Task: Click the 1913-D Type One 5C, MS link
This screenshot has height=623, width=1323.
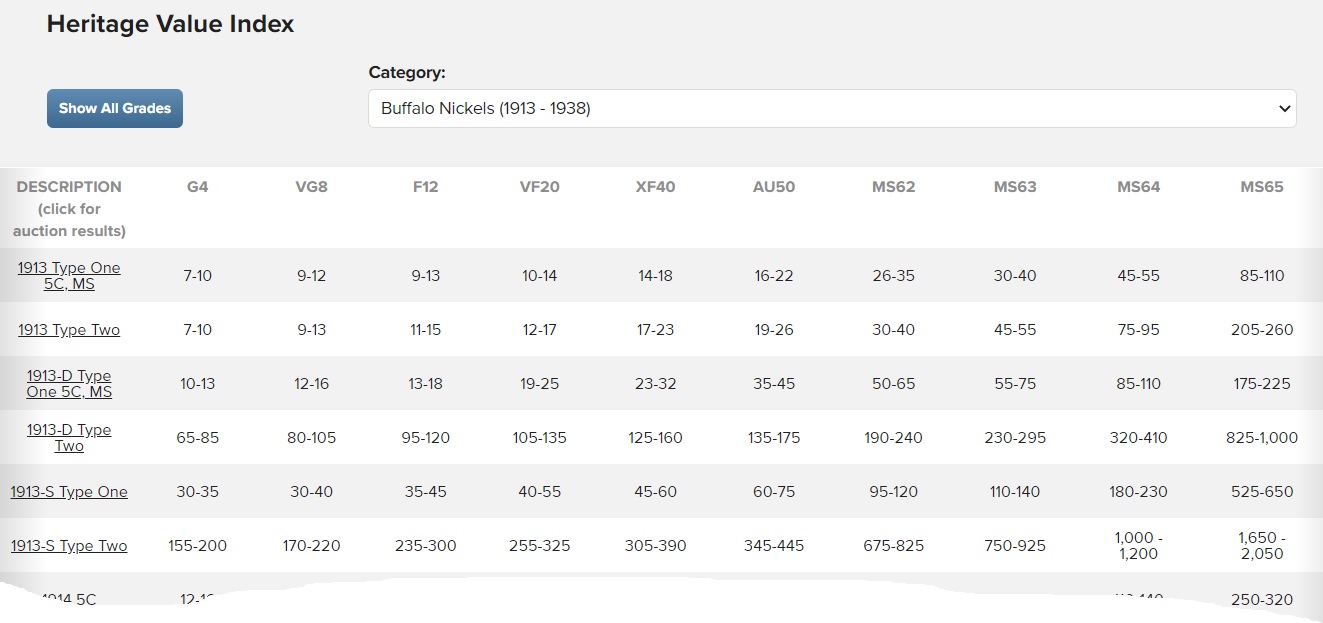Action: 69,384
